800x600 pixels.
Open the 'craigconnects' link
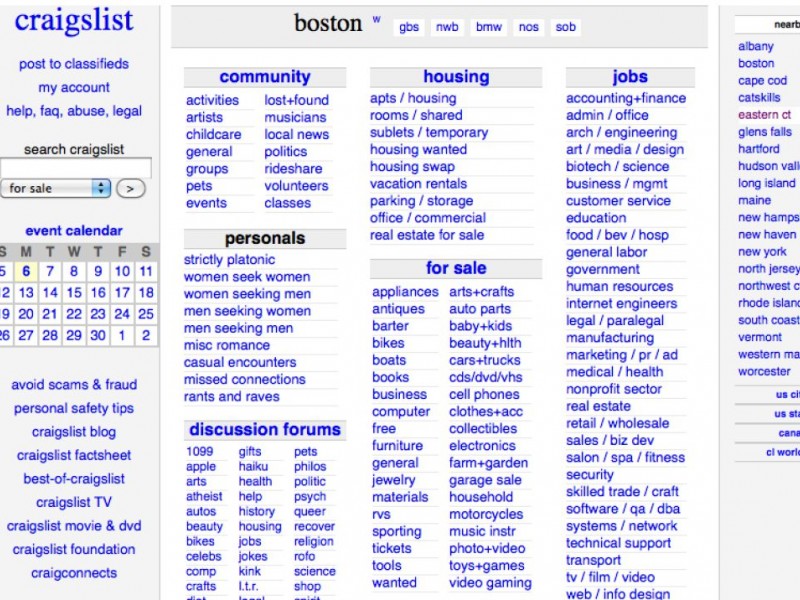tap(74, 573)
